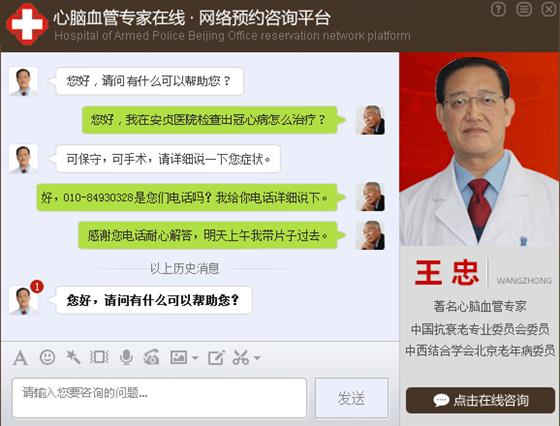Viewport: 560px width, 426px height.
Task: Send a window shake nudge
Action: point(99,357)
